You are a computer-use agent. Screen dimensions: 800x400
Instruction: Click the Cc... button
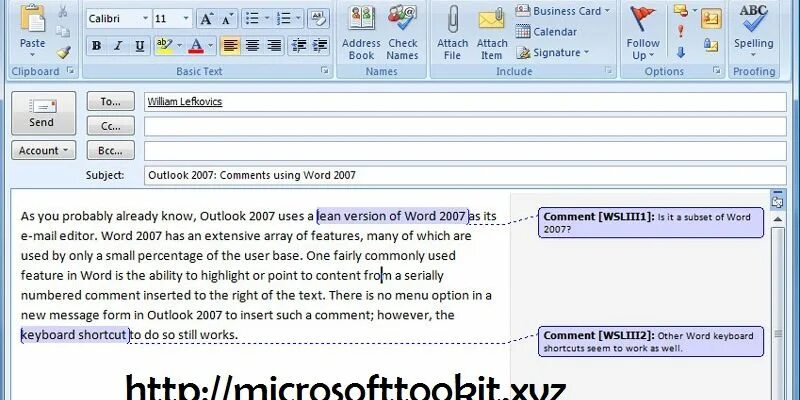point(111,126)
